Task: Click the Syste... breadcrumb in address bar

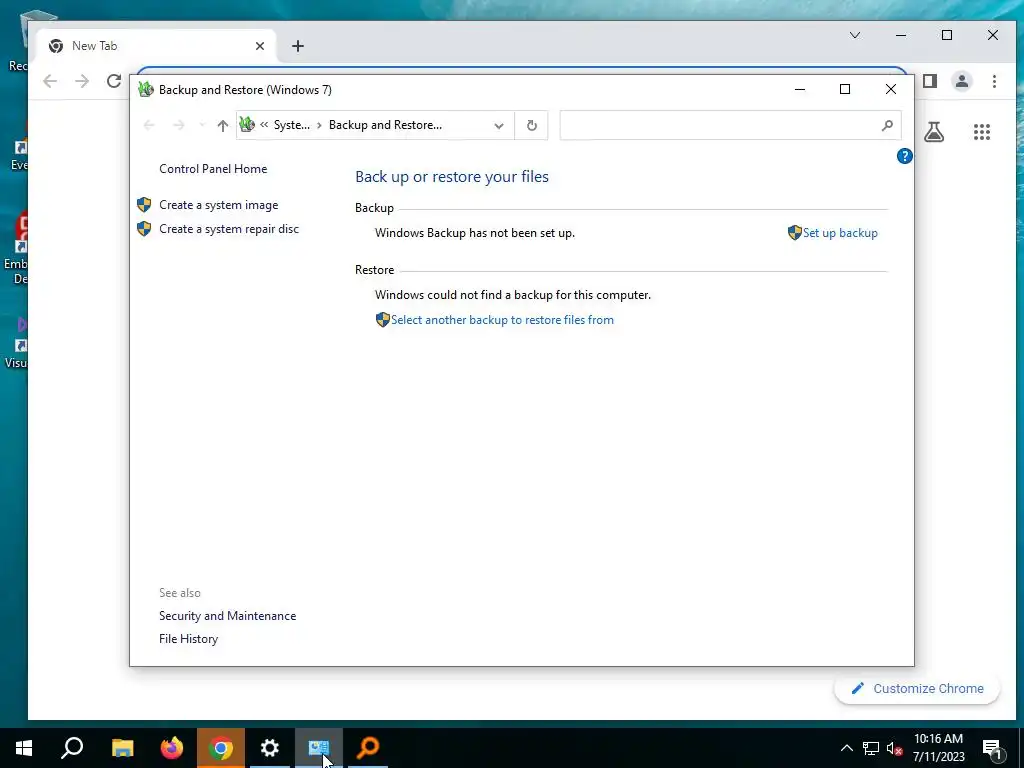Action: pos(292,125)
